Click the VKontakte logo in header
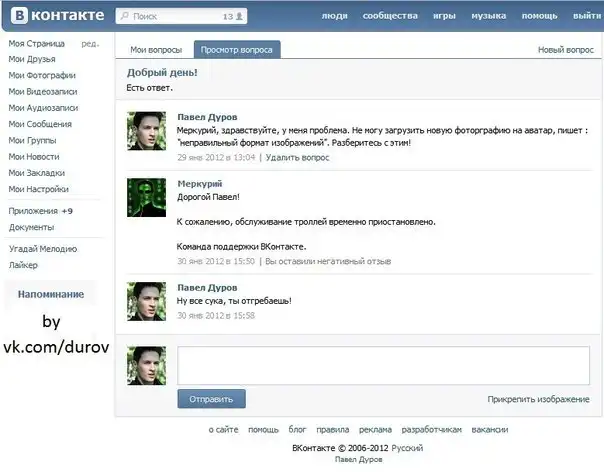Screen dimensions: 604x472 (x=56, y=16)
